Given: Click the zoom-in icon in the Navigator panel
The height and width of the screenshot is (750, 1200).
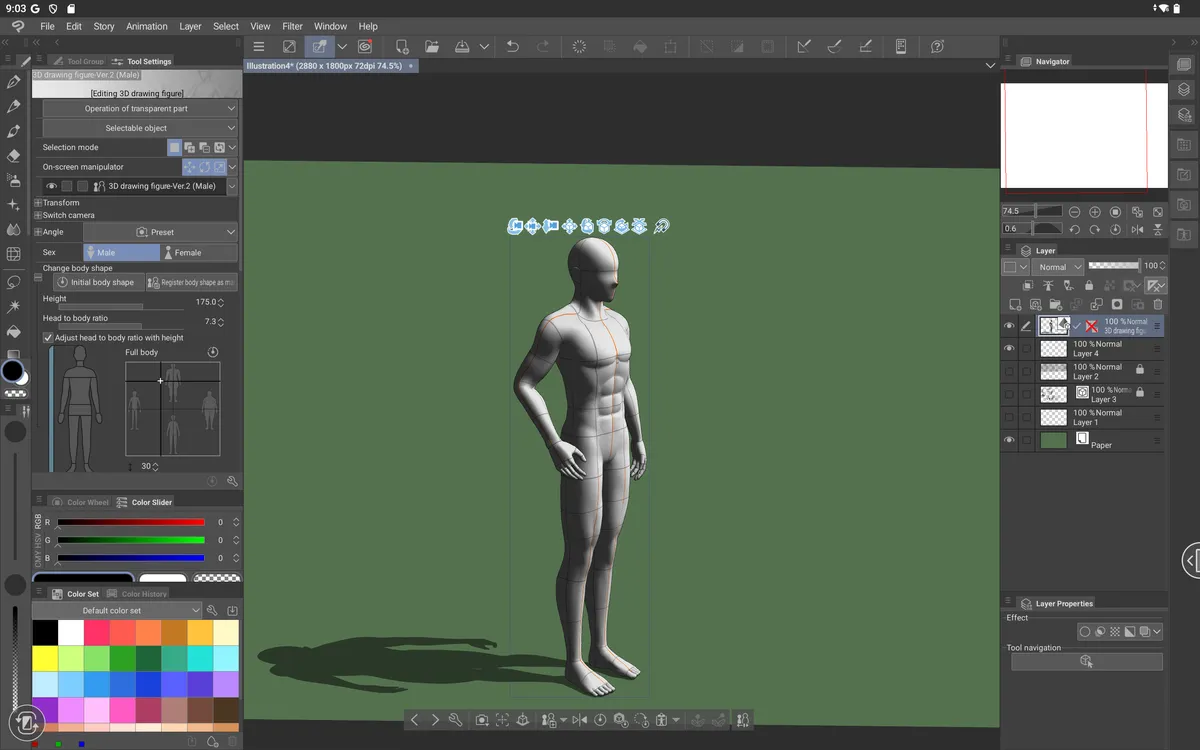Looking at the screenshot, I should click(1094, 212).
